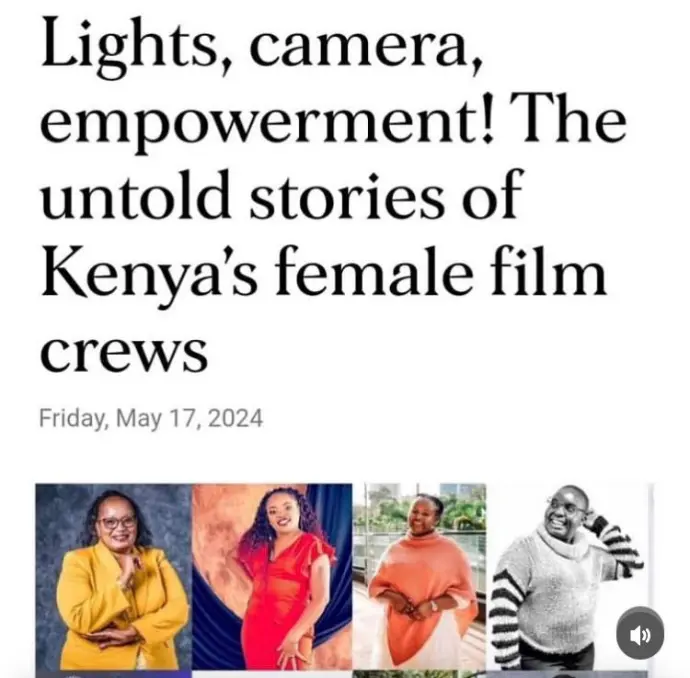Open the photo of woman in yellow blazer
Screen dimensions: 690x678
[114, 576]
